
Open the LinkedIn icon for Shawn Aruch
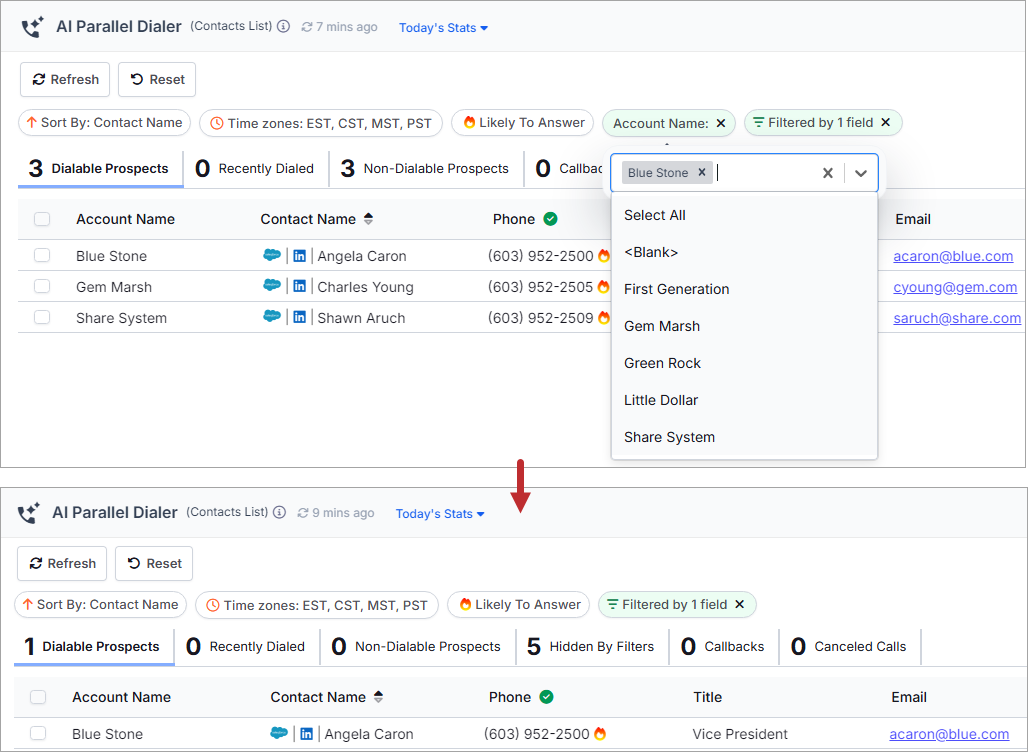point(300,317)
